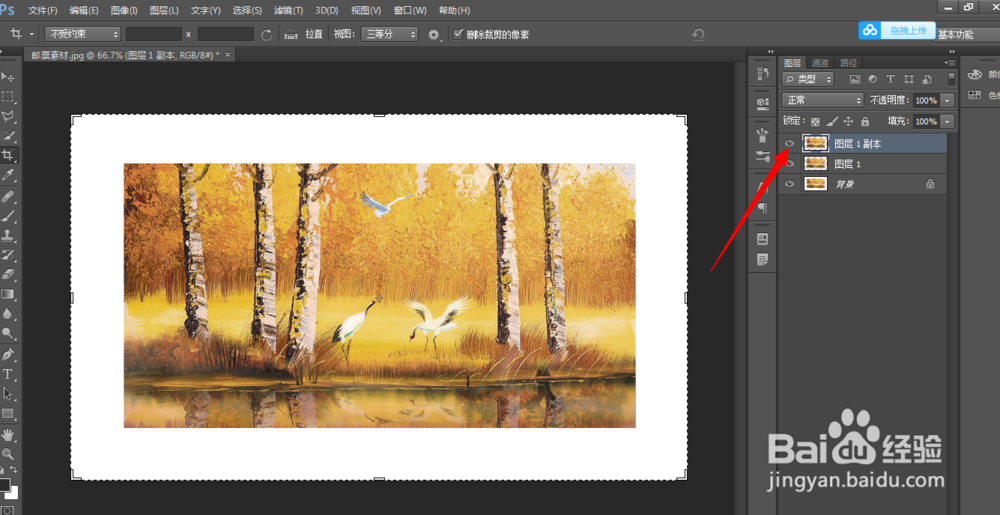Toggle 删除裁剪的像素 checkbox
Viewport: 1000px width, 515px height.
pyautogui.click(x=458, y=34)
